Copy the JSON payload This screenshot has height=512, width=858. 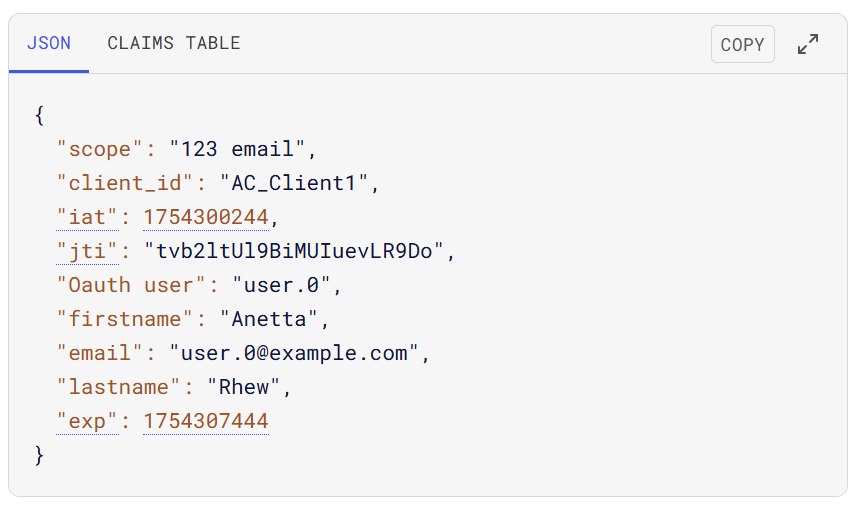pos(743,44)
